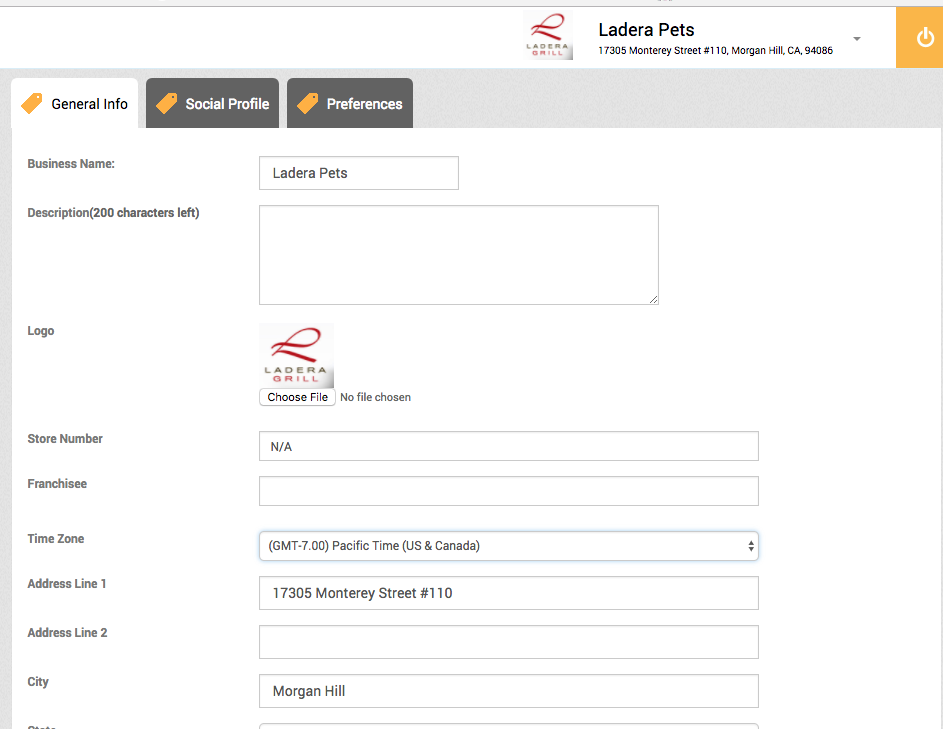This screenshot has width=943, height=729.
Task: Click the City input field
Action: click(509, 691)
